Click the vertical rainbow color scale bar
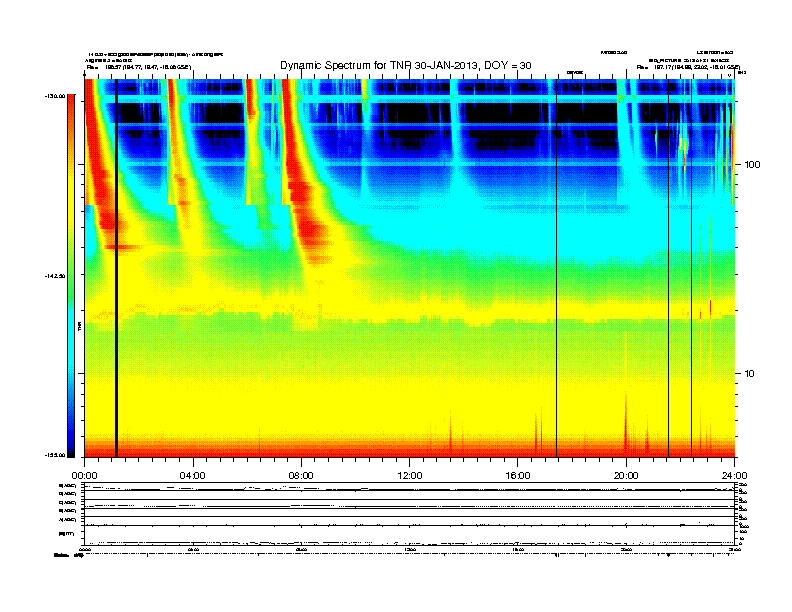Image resolution: width=792 pixels, height=612 pixels. coord(71,276)
